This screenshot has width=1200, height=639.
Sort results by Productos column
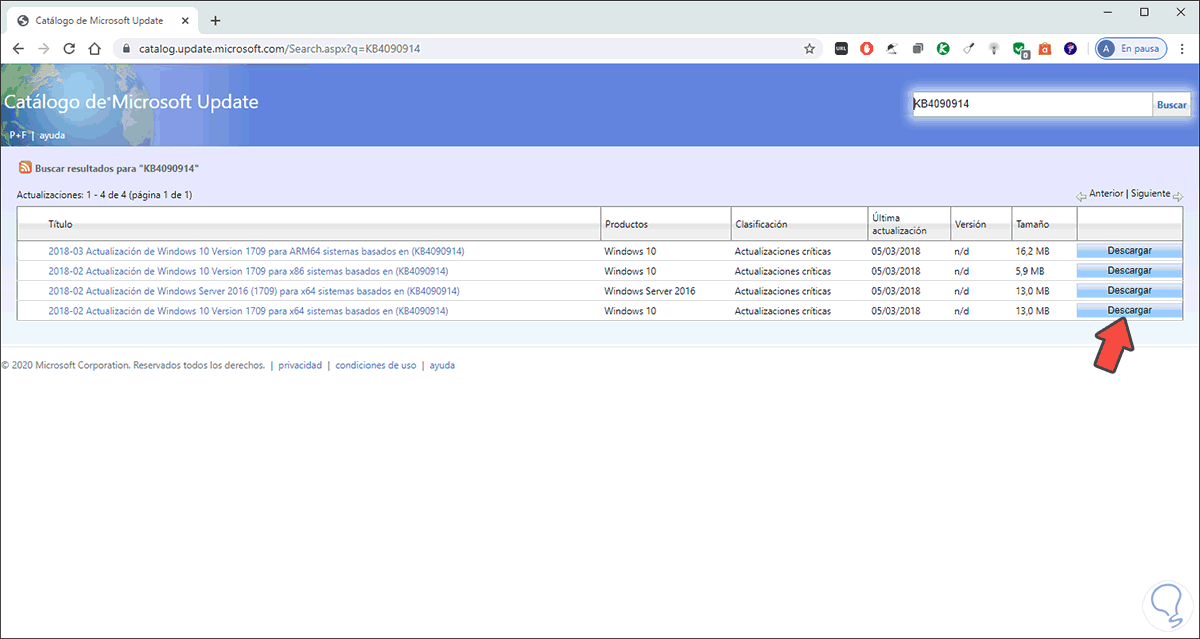coord(626,224)
